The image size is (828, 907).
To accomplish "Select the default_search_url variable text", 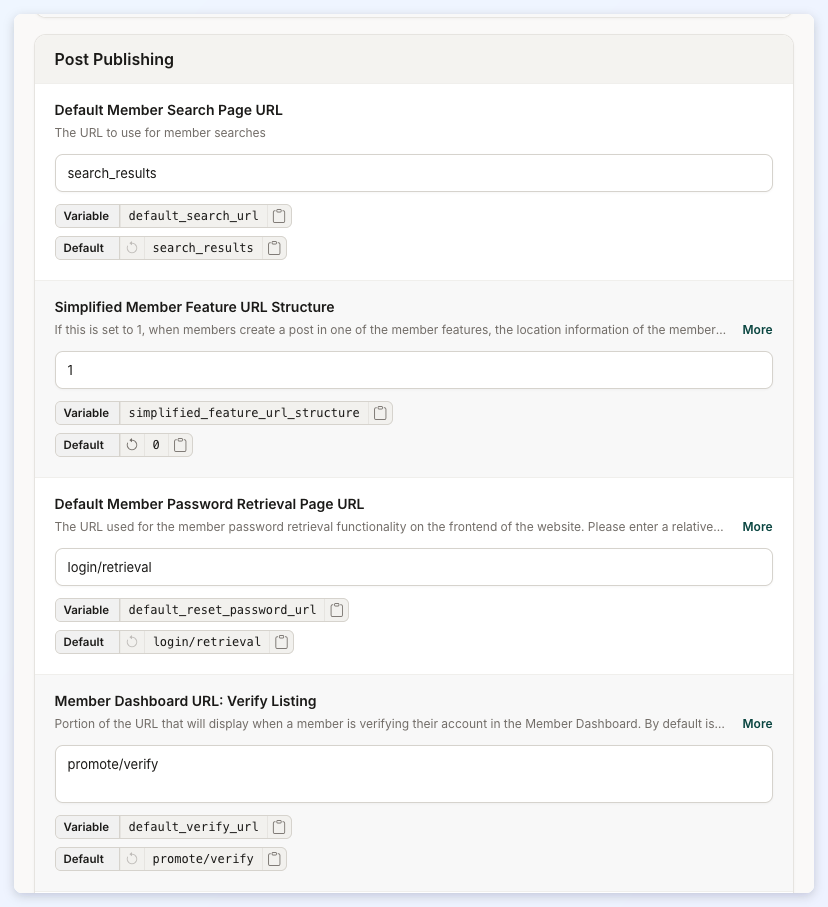I will point(193,216).
